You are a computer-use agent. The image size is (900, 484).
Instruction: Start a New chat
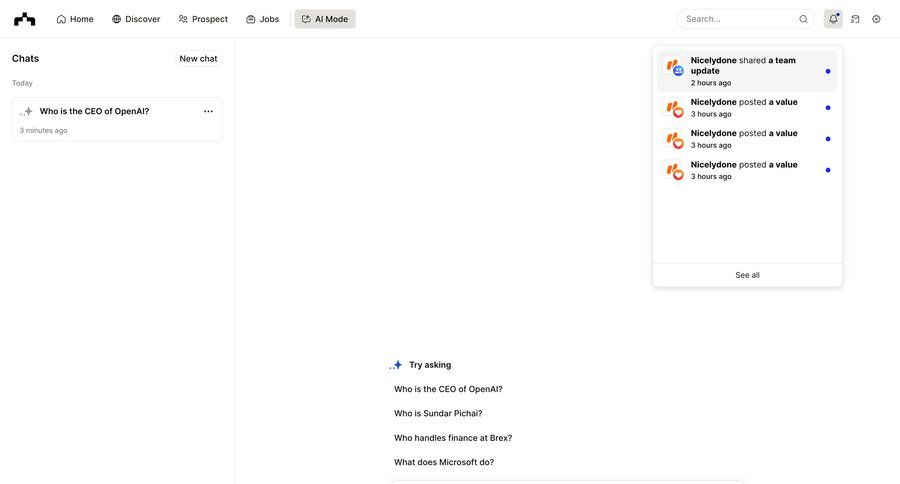tap(198, 59)
